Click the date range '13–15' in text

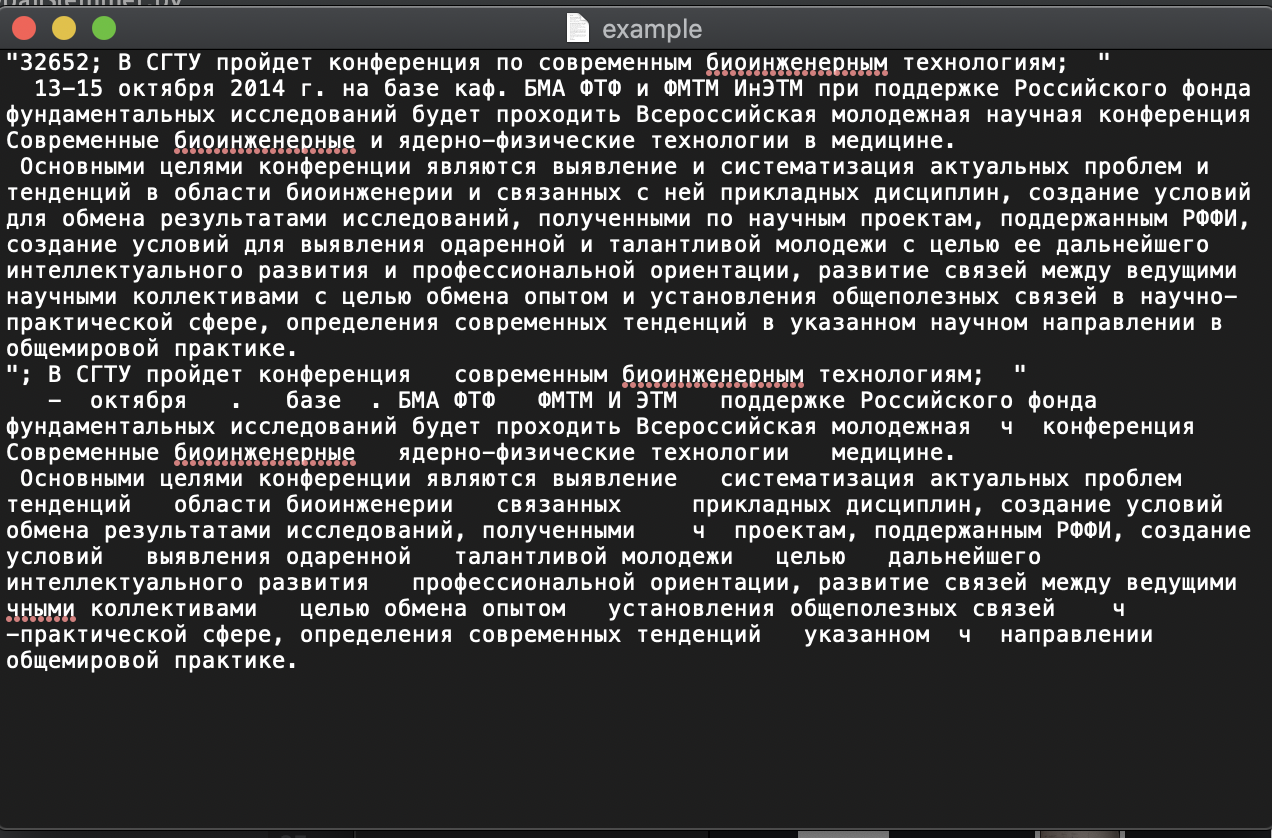(68, 88)
